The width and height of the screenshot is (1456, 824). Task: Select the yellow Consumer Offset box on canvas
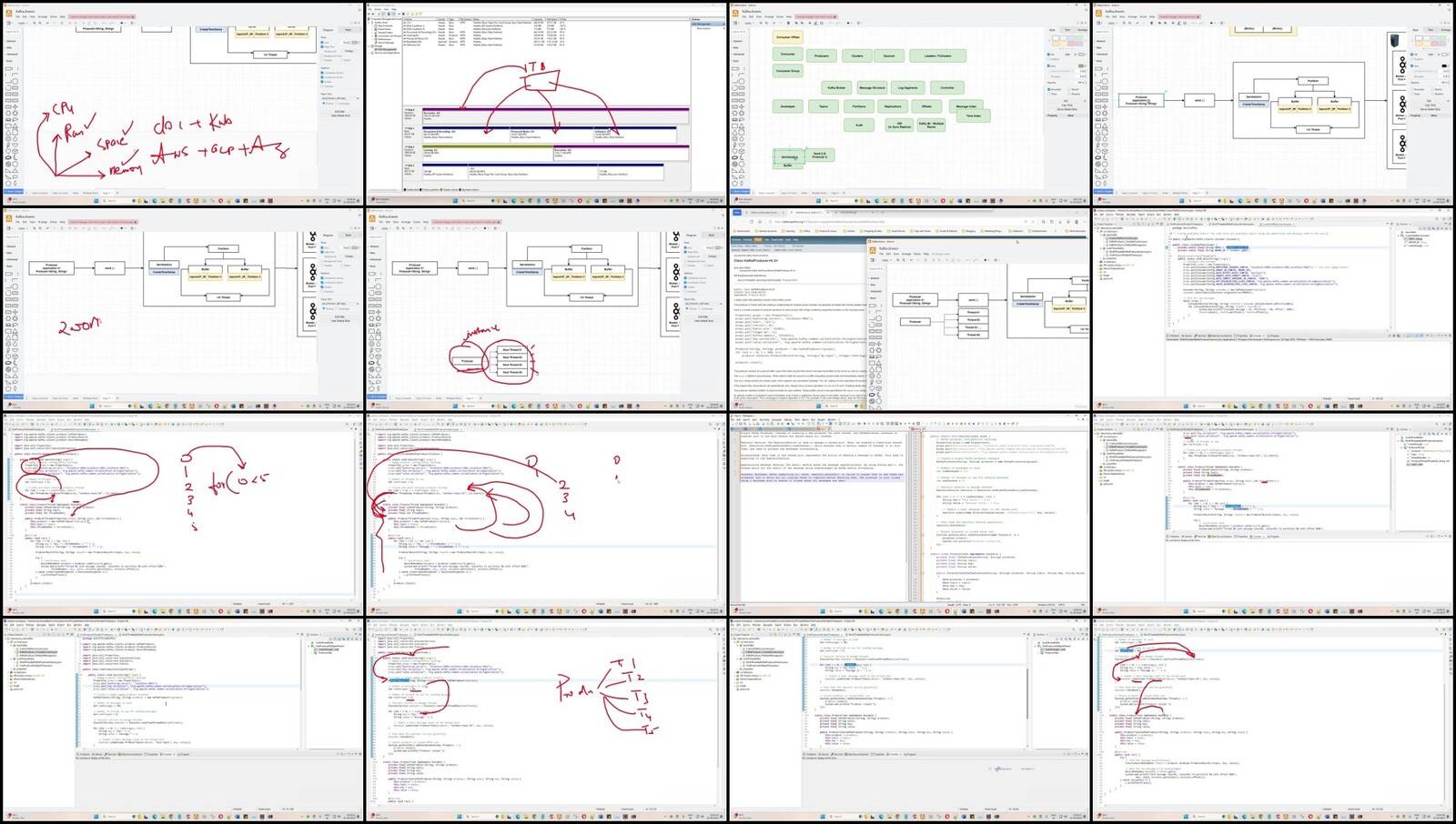point(787,37)
